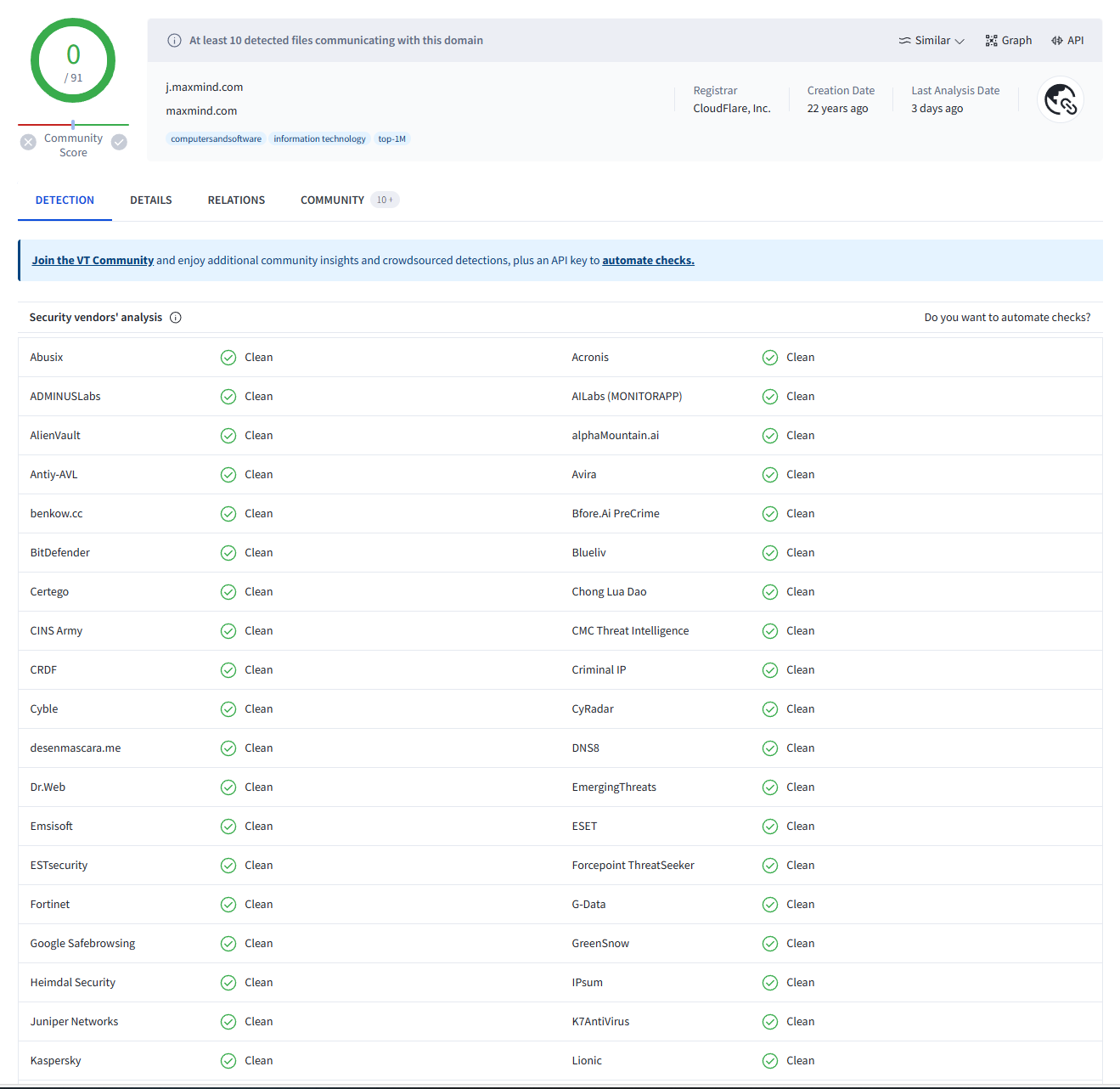The image size is (1120, 1089).
Task: Click the Bfore.Ai PreCrime clean check icon
Action: click(x=770, y=514)
